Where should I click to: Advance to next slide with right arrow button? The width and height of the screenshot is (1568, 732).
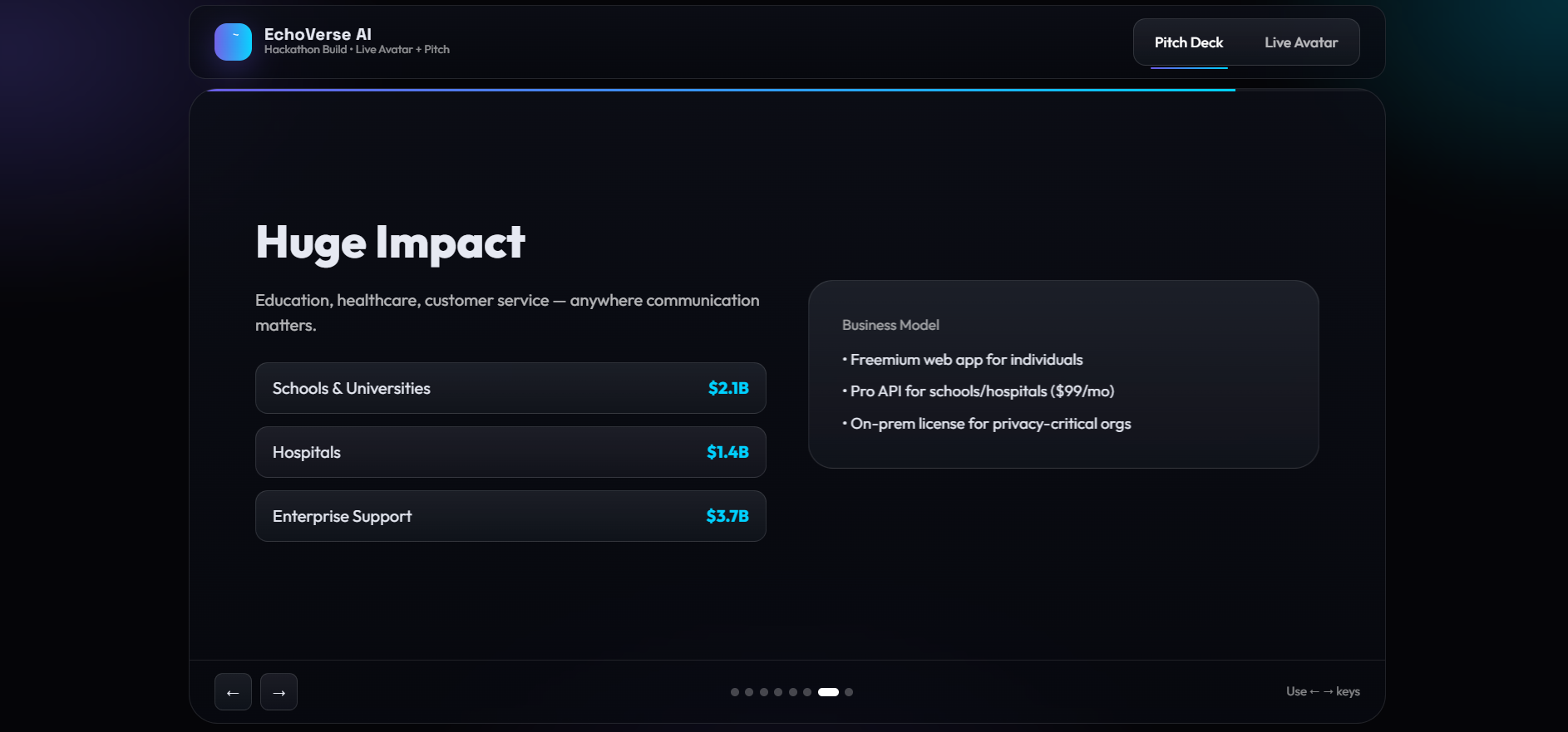click(279, 691)
